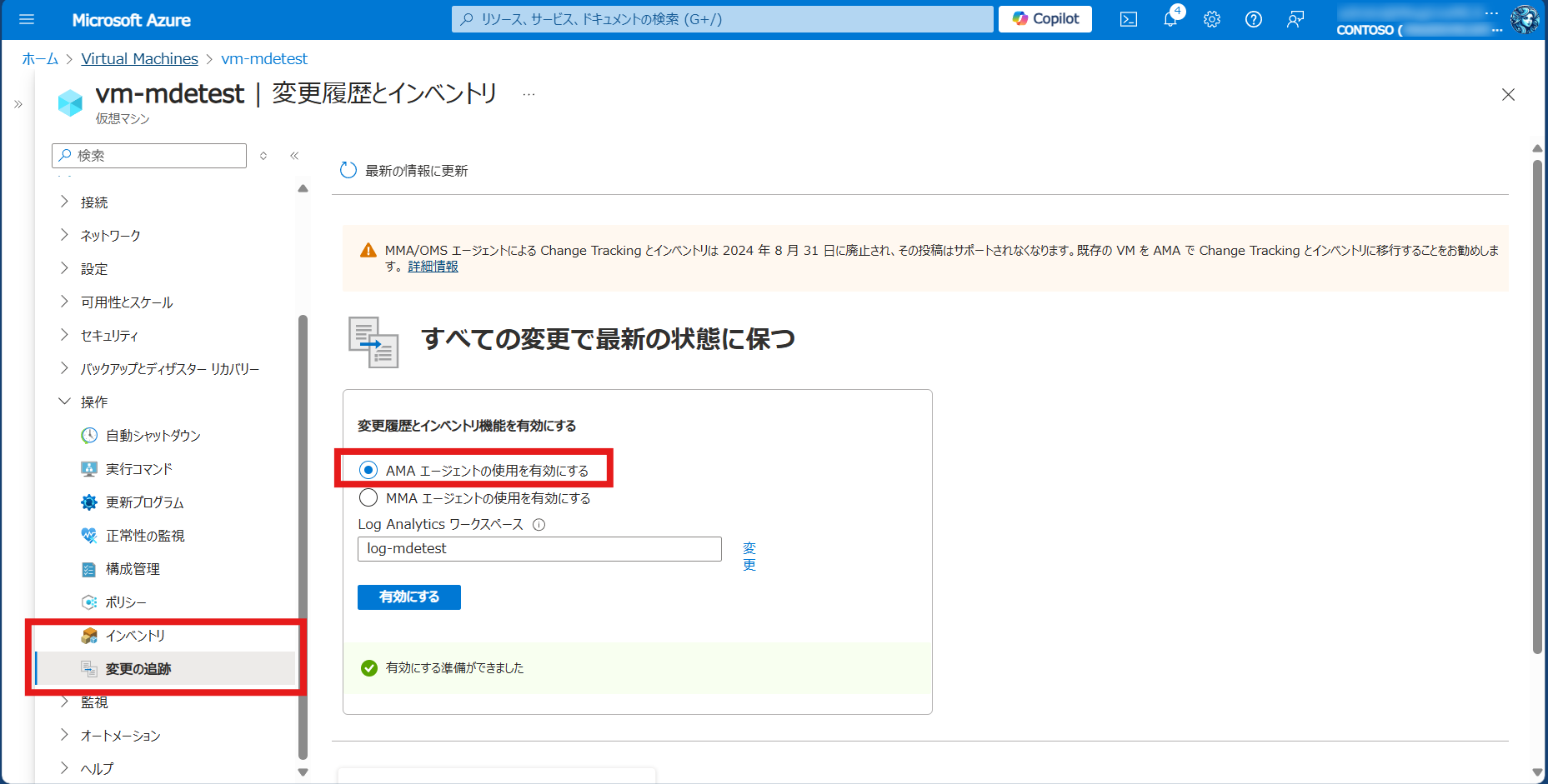Open the notifications bell
The image size is (1548, 784).
(x=1170, y=19)
